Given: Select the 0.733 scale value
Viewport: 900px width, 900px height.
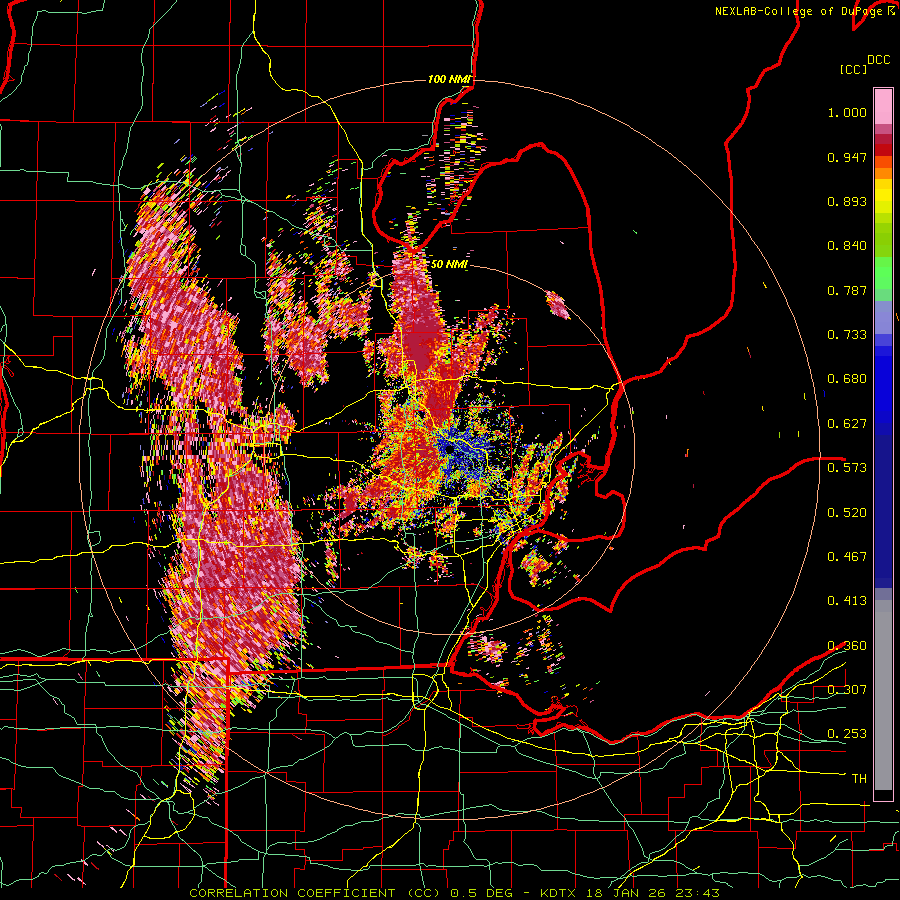Looking at the screenshot, I should coord(847,335).
